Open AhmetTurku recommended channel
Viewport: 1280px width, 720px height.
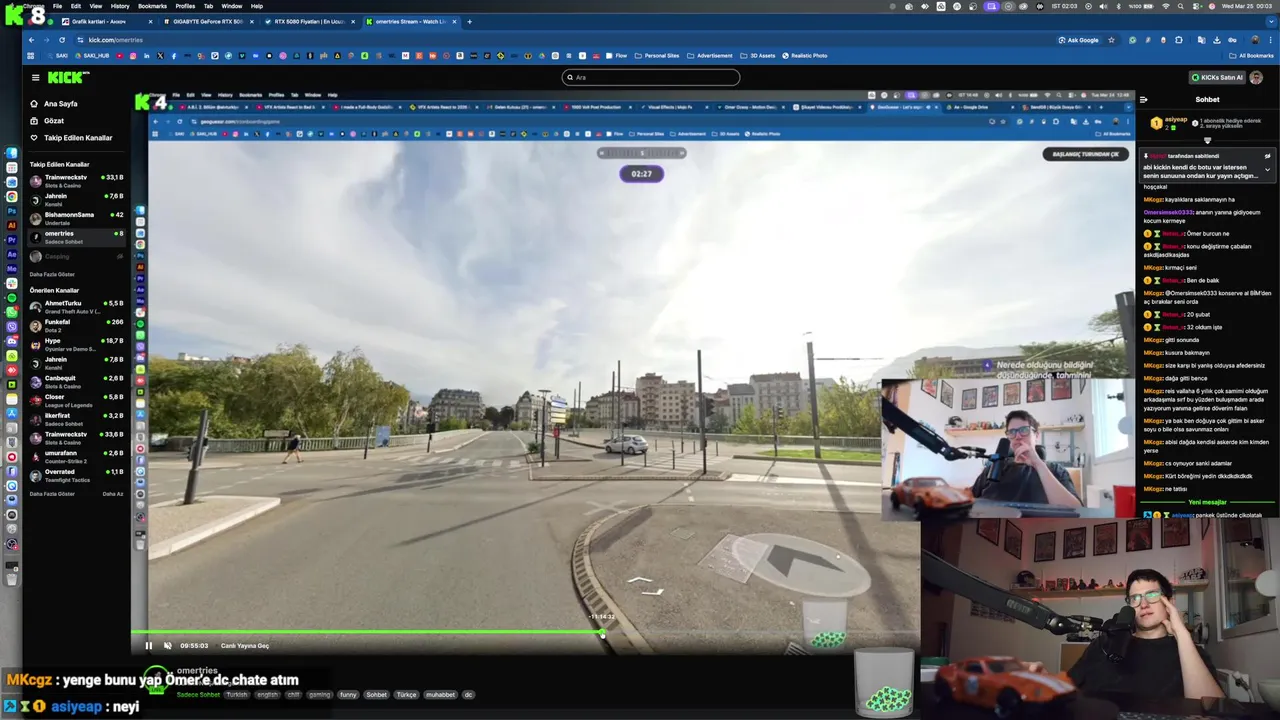[76, 306]
